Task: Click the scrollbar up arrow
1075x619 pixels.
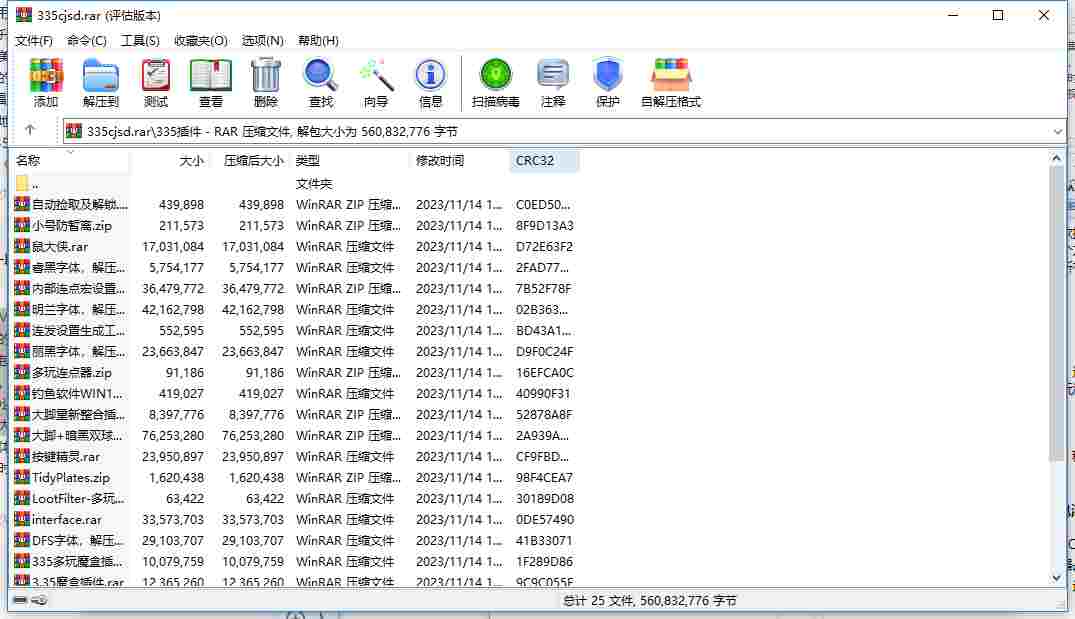Action: 1056,158
